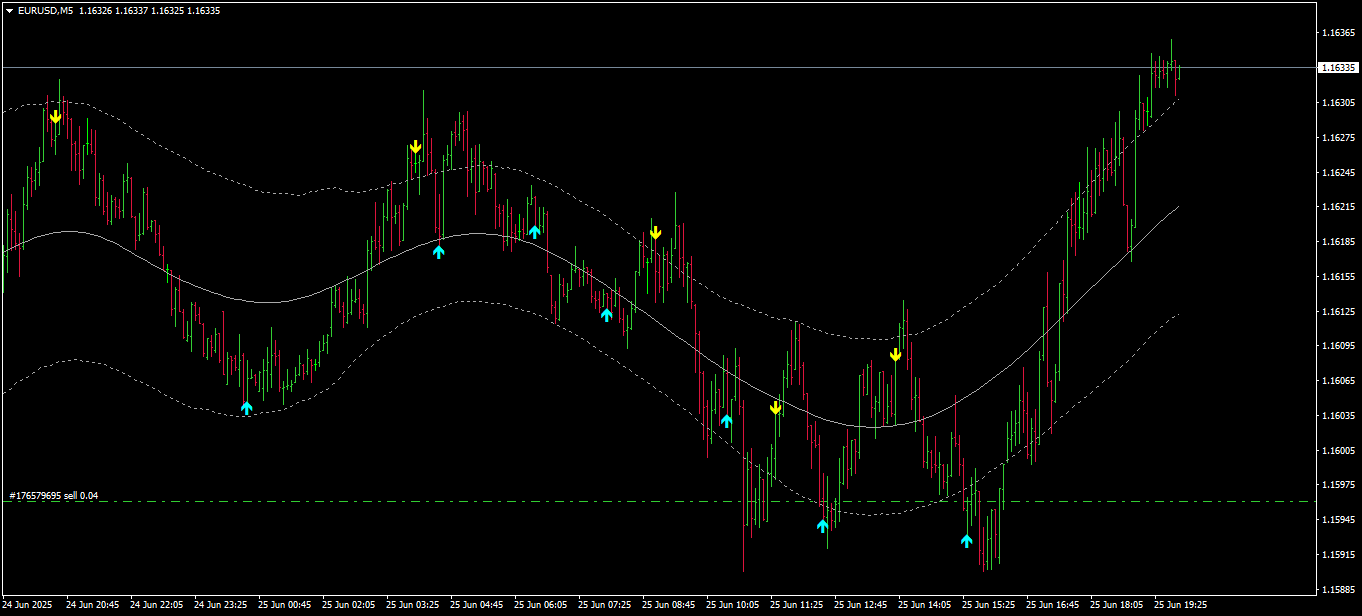This screenshot has width=1362, height=616.
Task: Click the last cyan buy arrow near 25 Jun 15:25
Action: [966, 541]
